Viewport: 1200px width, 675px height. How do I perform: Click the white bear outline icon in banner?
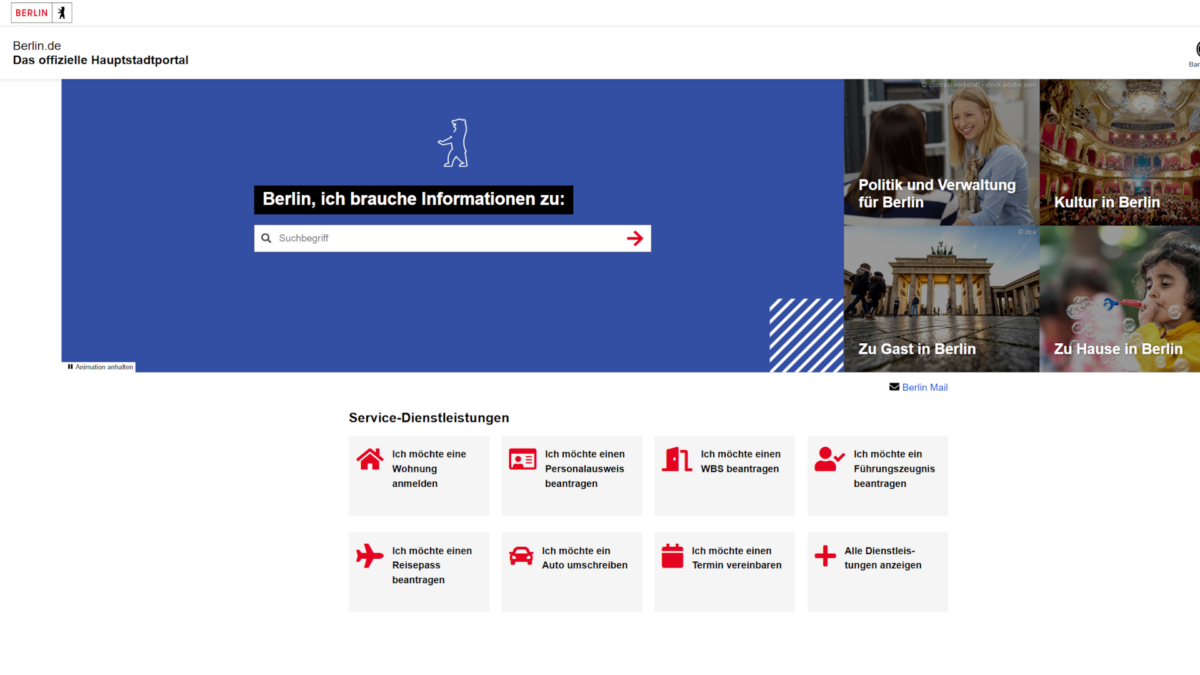coord(453,142)
